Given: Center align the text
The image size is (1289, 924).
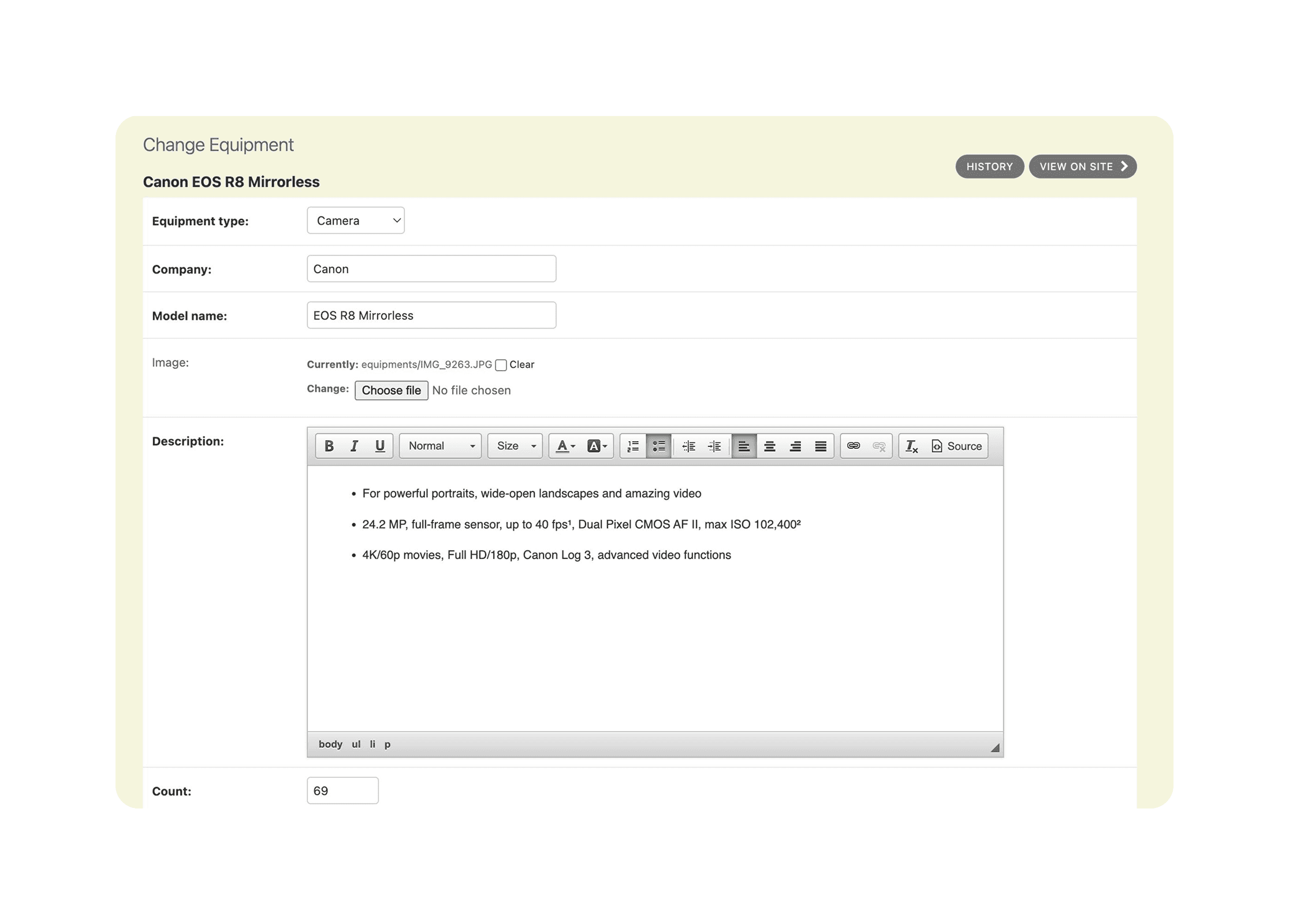Looking at the screenshot, I should click(769, 446).
